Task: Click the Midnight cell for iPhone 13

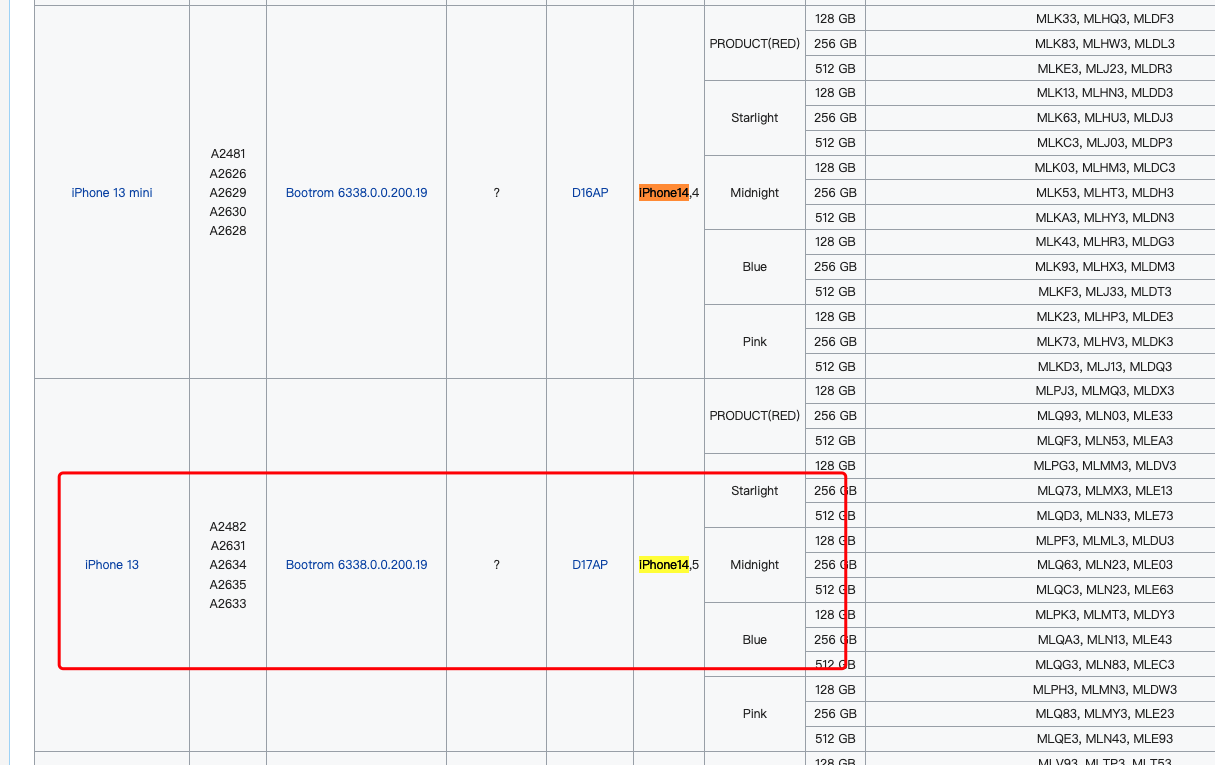Action: pyautogui.click(x=754, y=565)
